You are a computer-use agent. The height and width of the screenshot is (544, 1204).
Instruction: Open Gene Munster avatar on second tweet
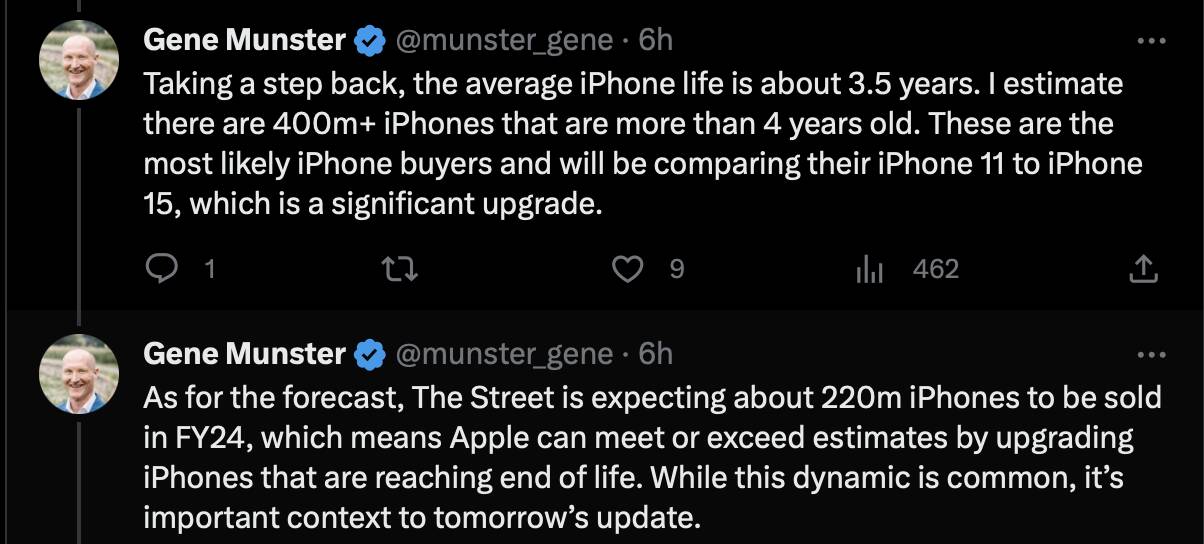78,374
